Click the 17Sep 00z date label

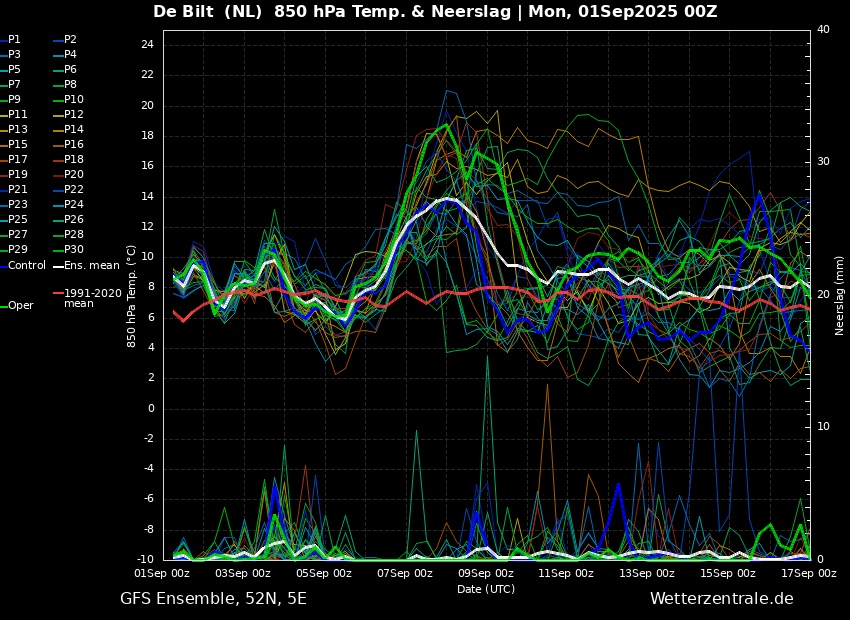pos(809,573)
